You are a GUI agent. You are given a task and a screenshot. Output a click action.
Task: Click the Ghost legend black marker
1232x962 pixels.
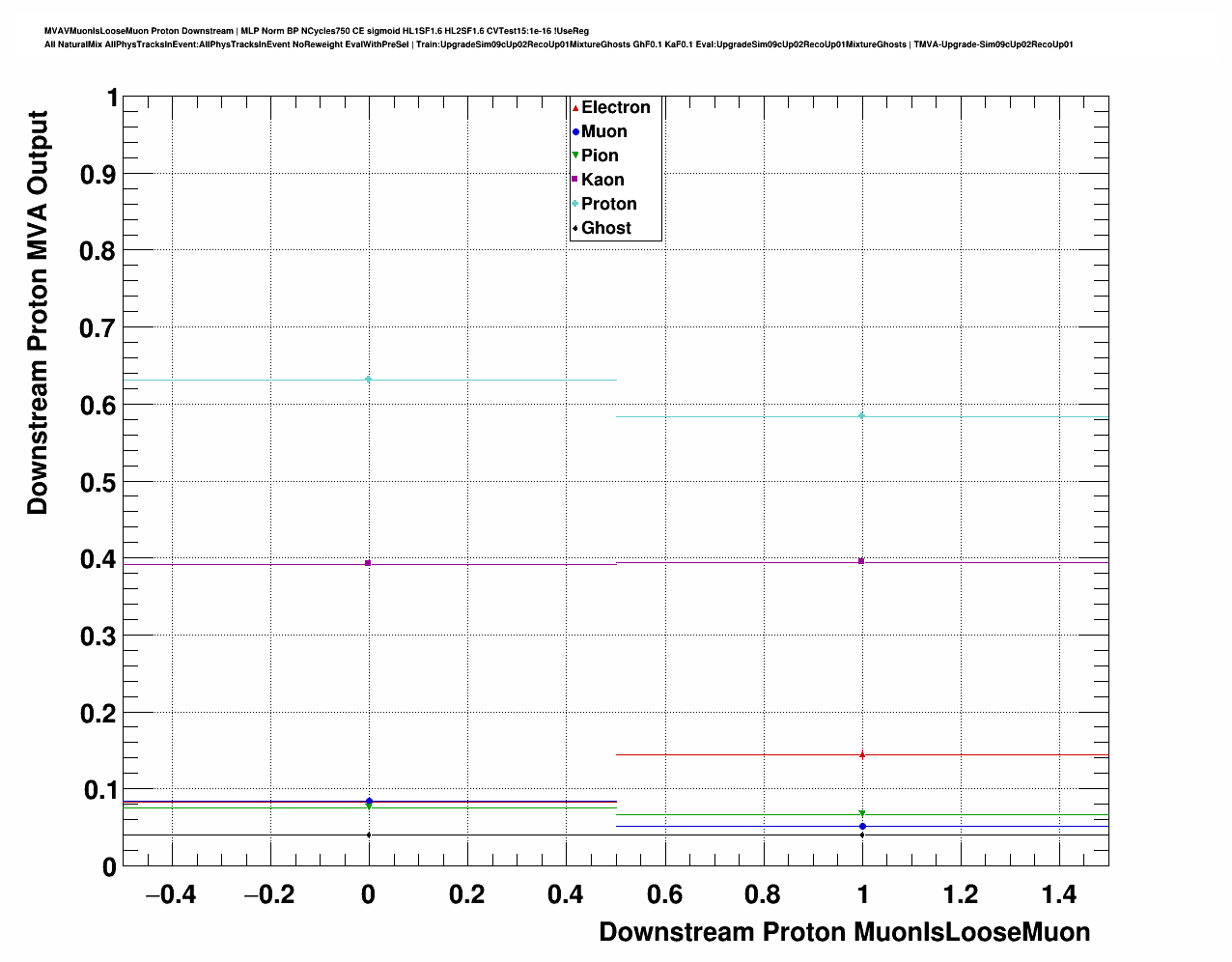[x=575, y=228]
